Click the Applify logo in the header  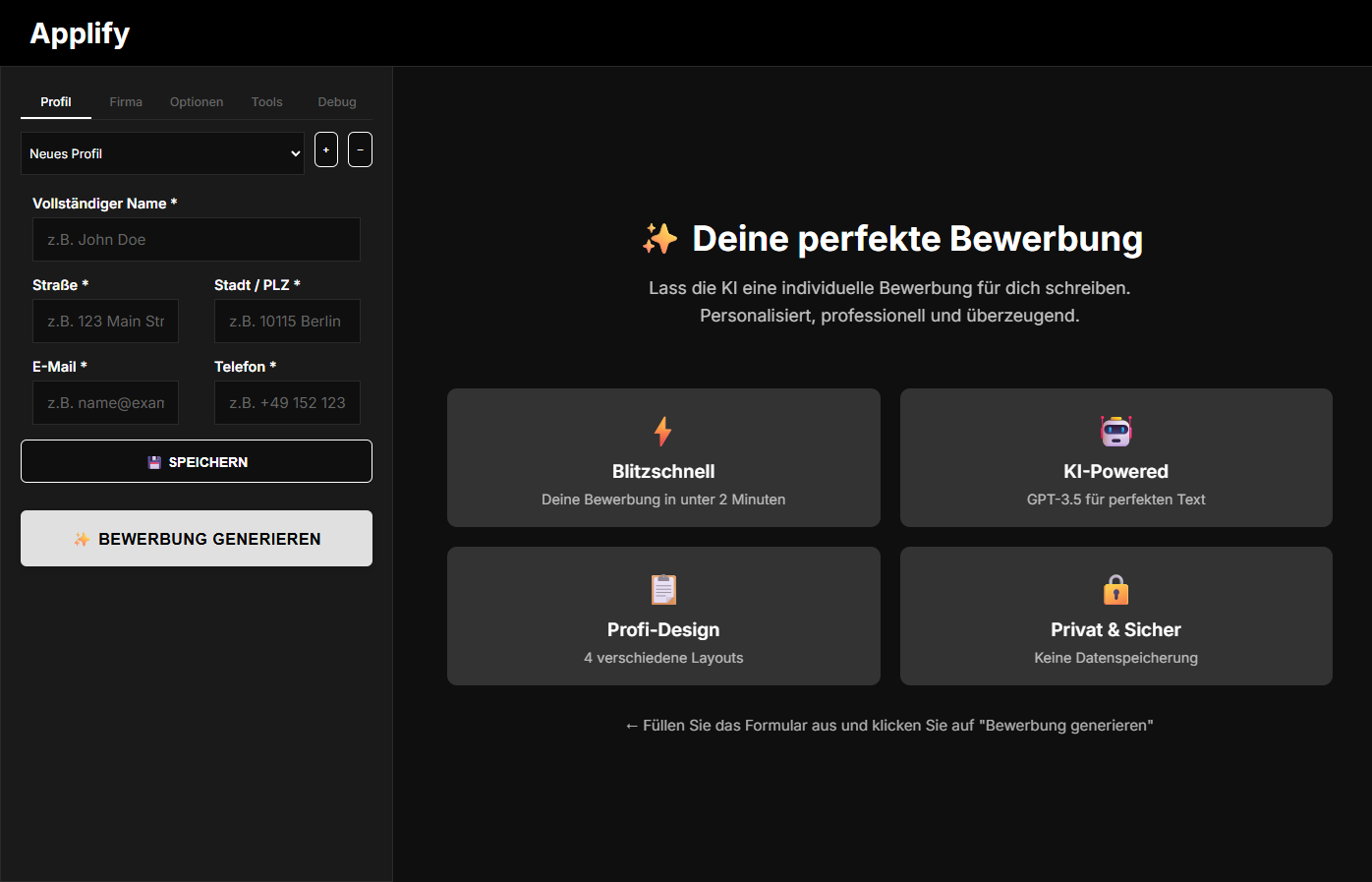coord(80,32)
